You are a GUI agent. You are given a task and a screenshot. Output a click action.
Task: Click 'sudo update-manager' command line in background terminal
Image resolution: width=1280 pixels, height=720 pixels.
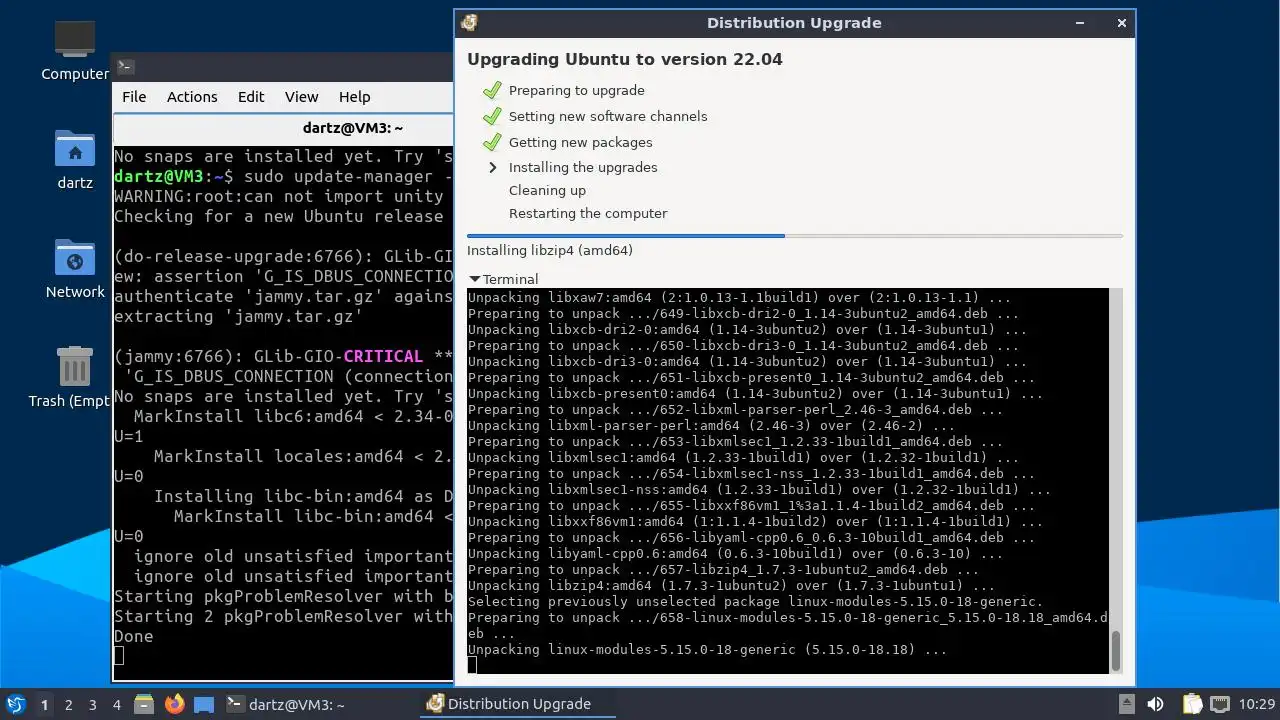click(x=283, y=176)
